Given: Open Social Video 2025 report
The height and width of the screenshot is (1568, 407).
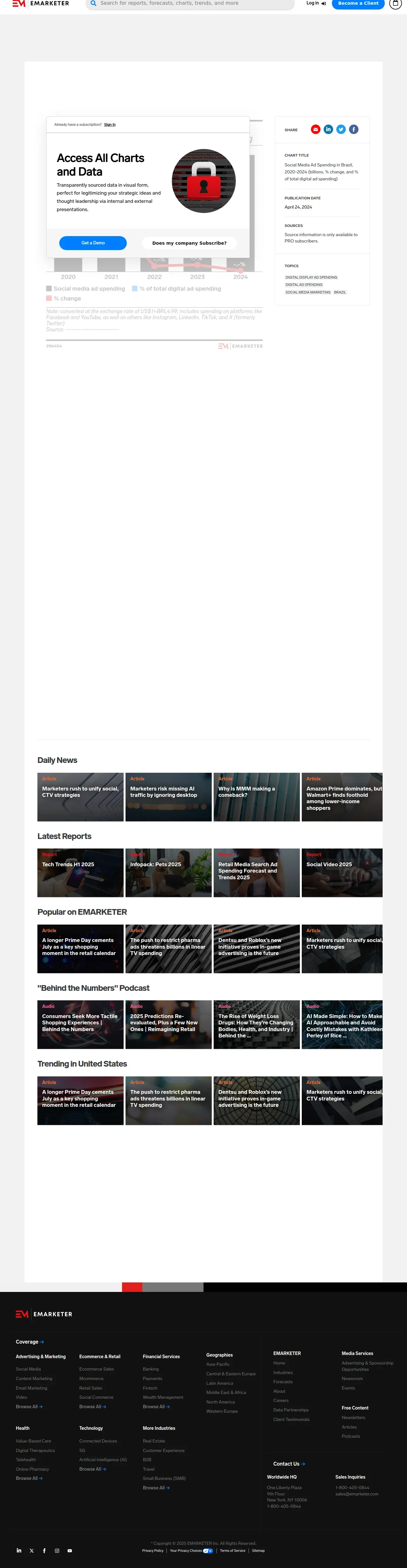Looking at the screenshot, I should (x=342, y=873).
